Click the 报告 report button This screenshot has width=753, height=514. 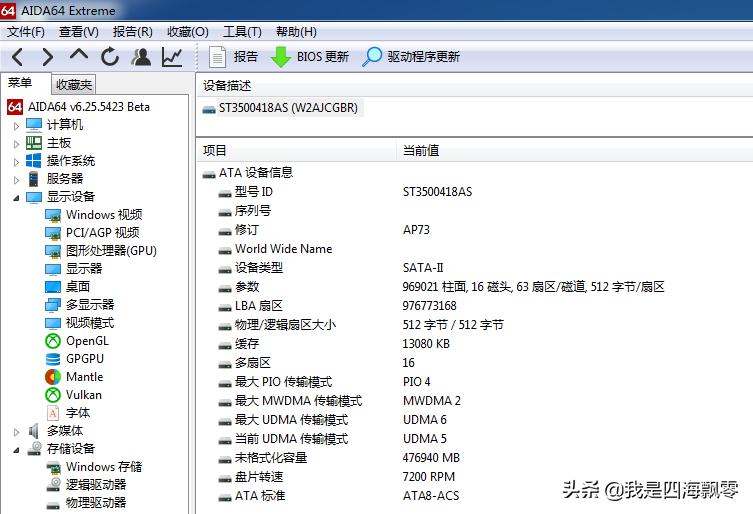234,57
